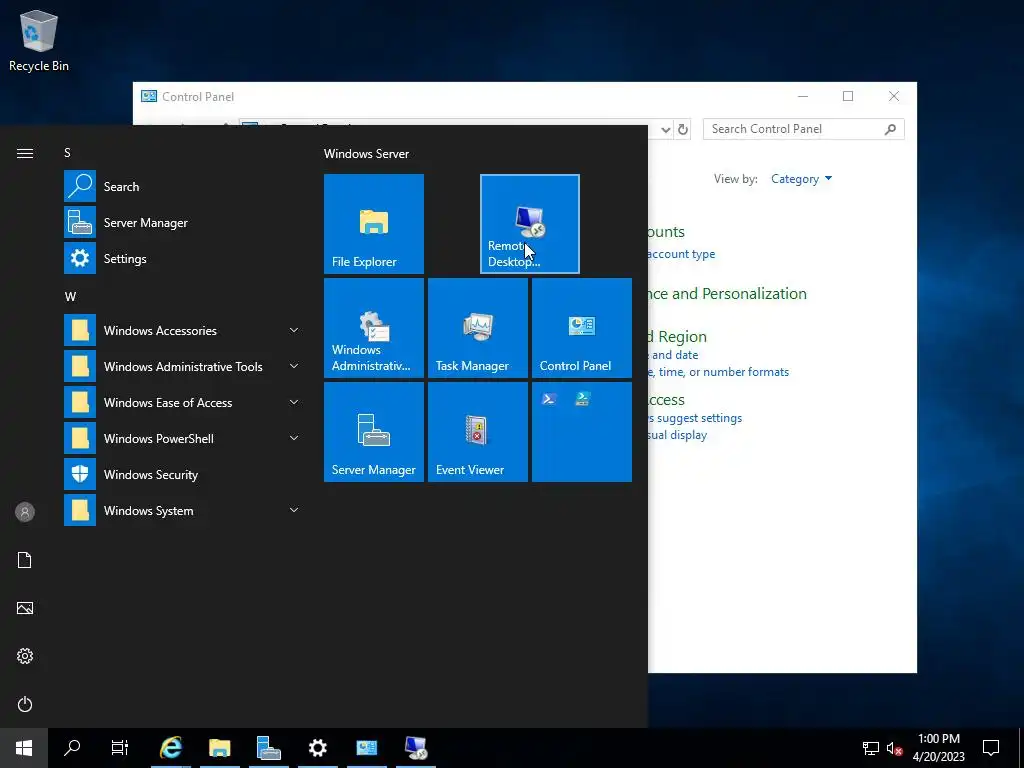This screenshot has width=1024, height=768.
Task: Open Task View on the taskbar
Action: 120,748
